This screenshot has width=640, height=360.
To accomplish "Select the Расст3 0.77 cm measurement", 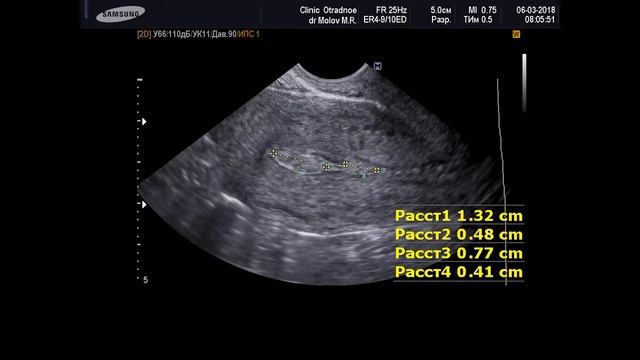I will pyautogui.click(x=459, y=253).
